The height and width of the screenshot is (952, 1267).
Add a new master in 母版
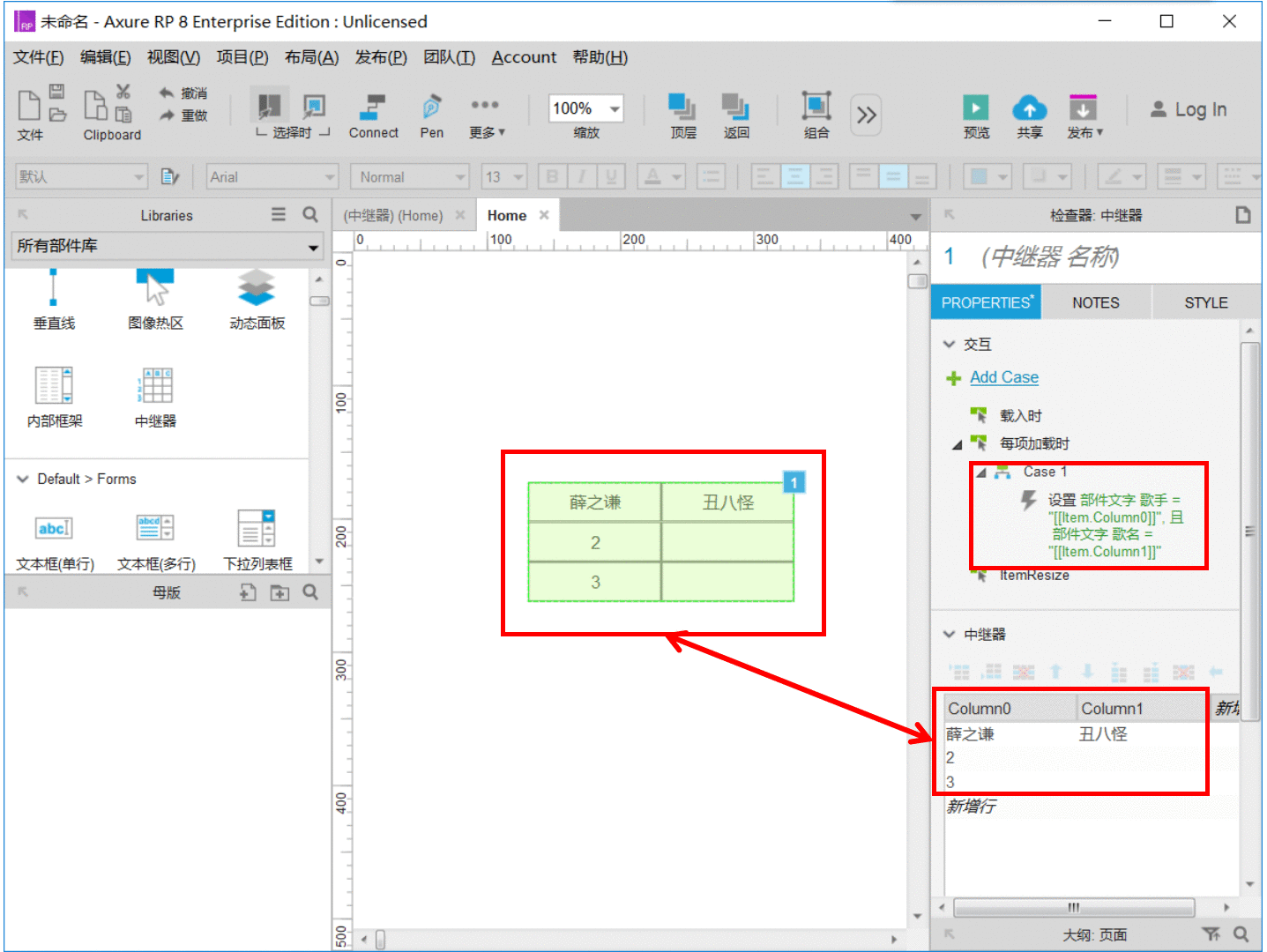tap(248, 592)
